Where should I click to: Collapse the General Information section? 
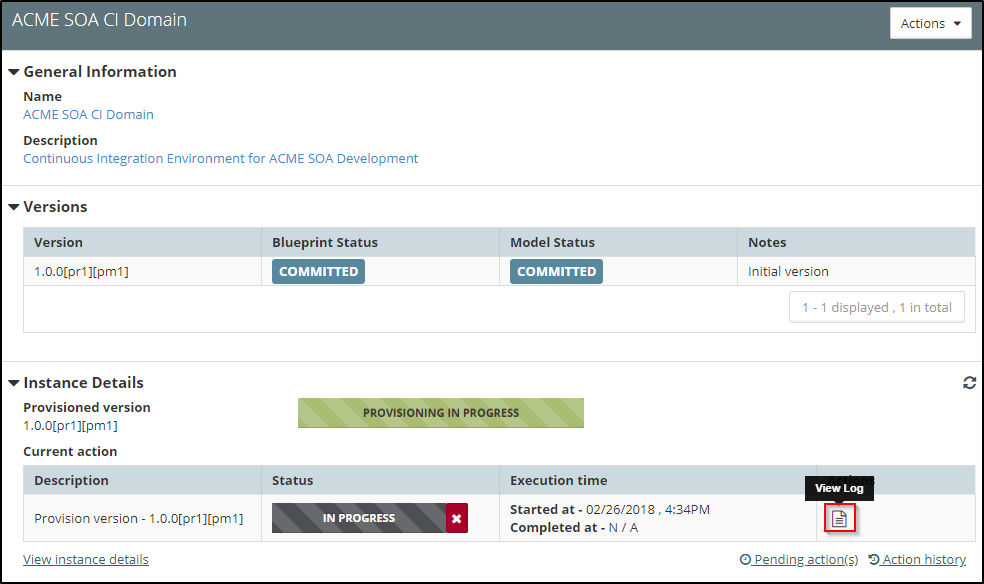14,72
